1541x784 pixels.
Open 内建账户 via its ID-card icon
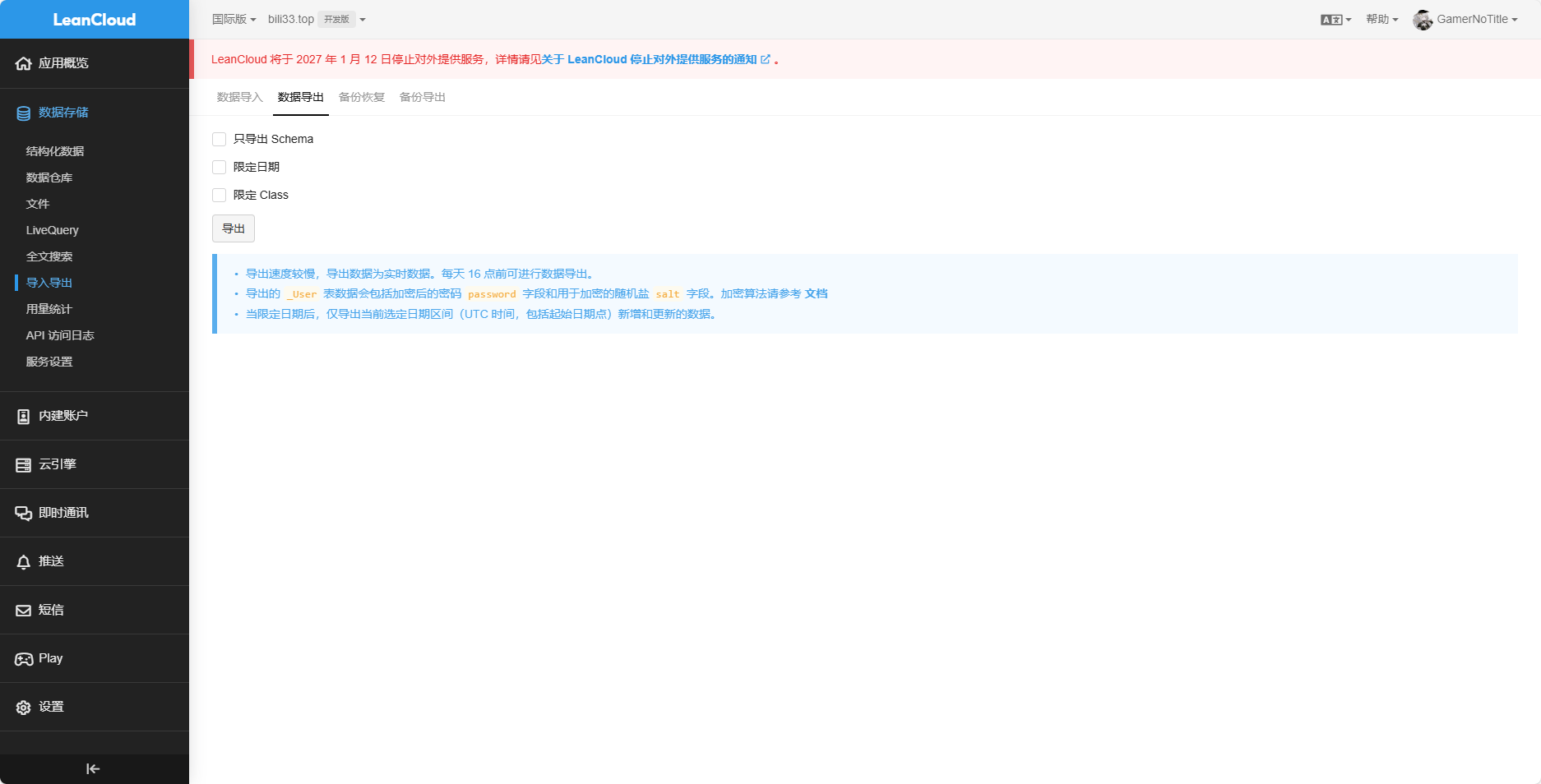point(24,417)
